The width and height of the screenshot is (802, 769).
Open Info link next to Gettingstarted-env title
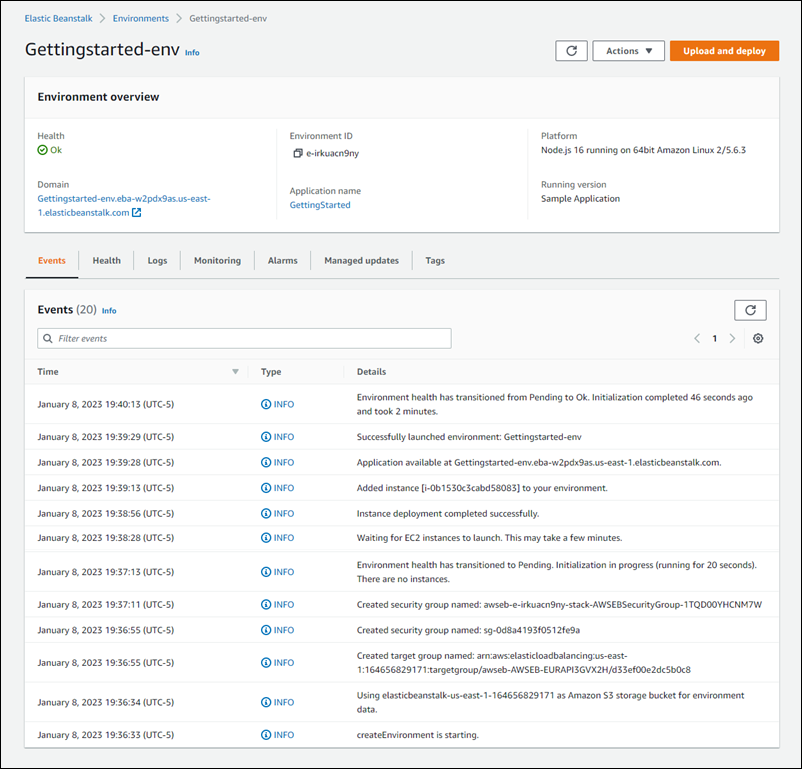pyautogui.click(x=192, y=53)
